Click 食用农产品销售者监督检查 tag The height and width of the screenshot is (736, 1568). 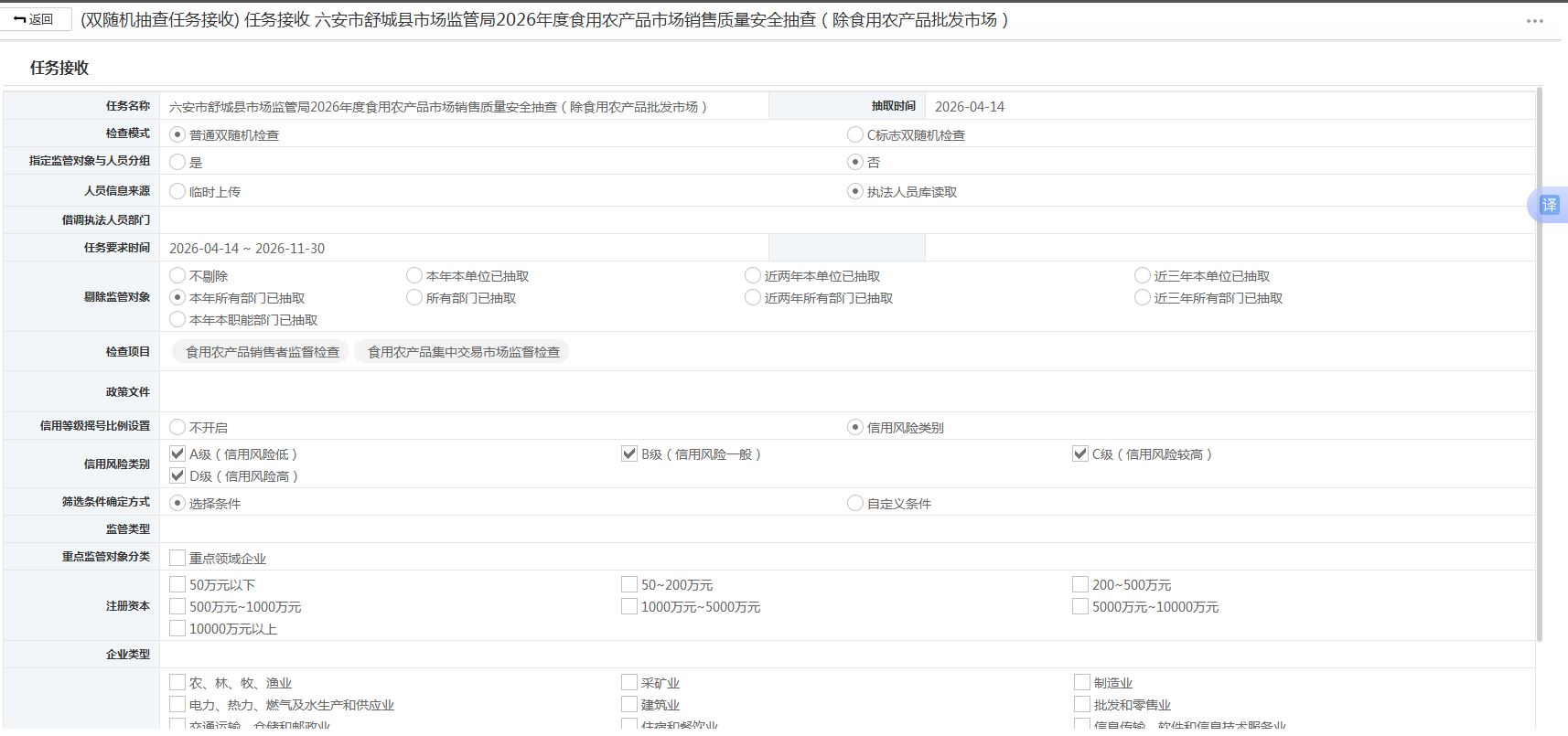click(x=263, y=352)
